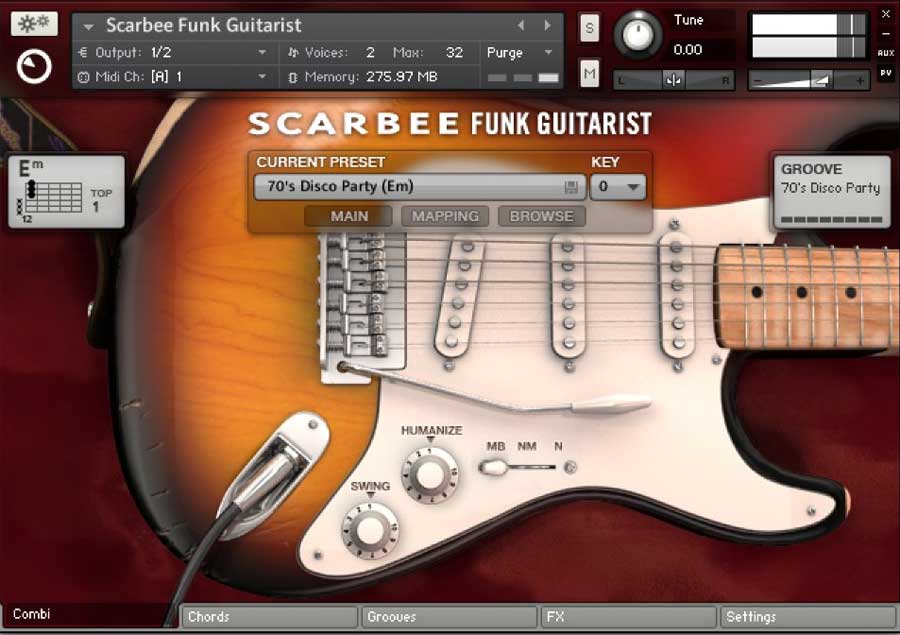Turn the HUMANIZE knob
The image size is (900, 635).
[x=430, y=474]
